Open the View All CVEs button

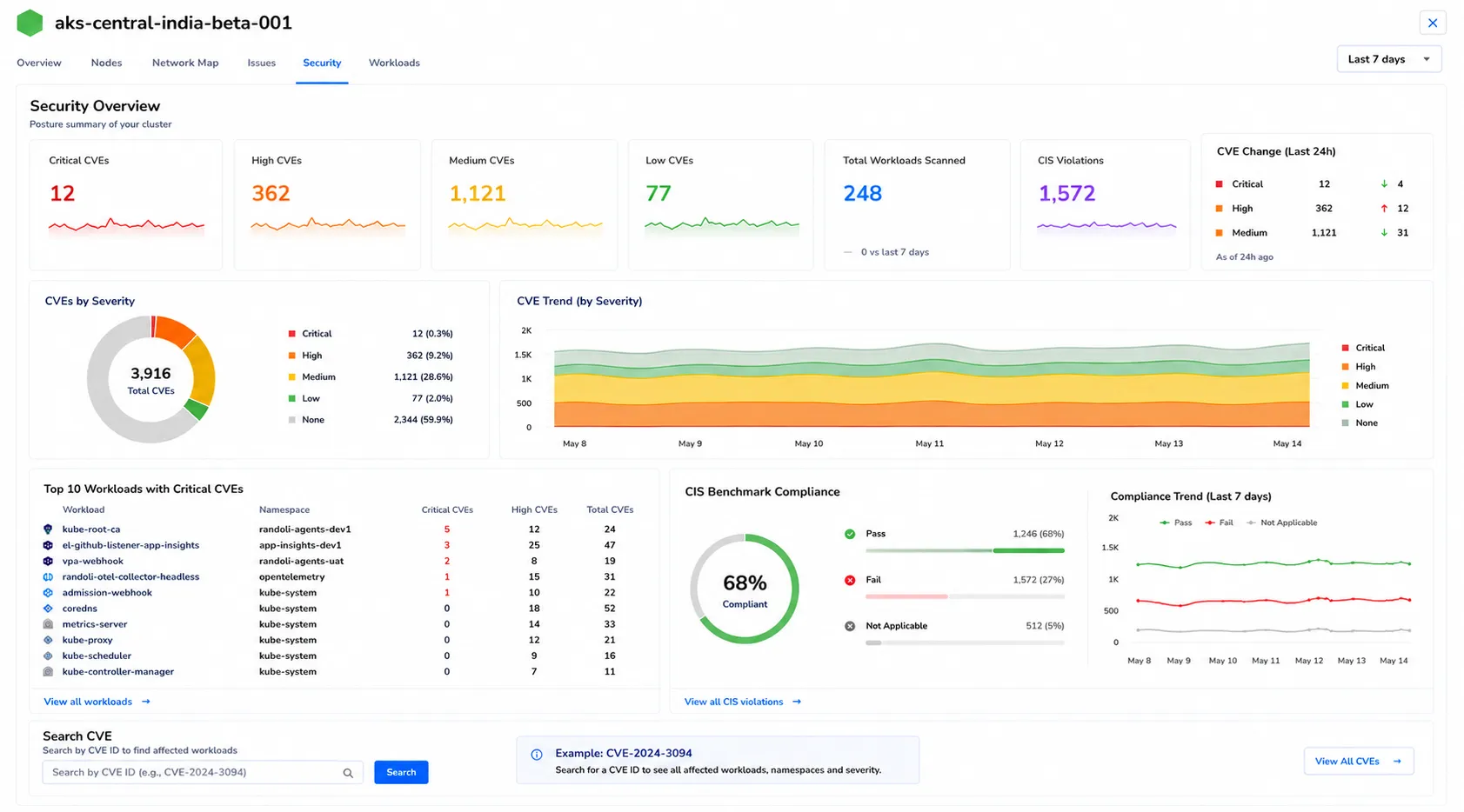pos(1359,762)
